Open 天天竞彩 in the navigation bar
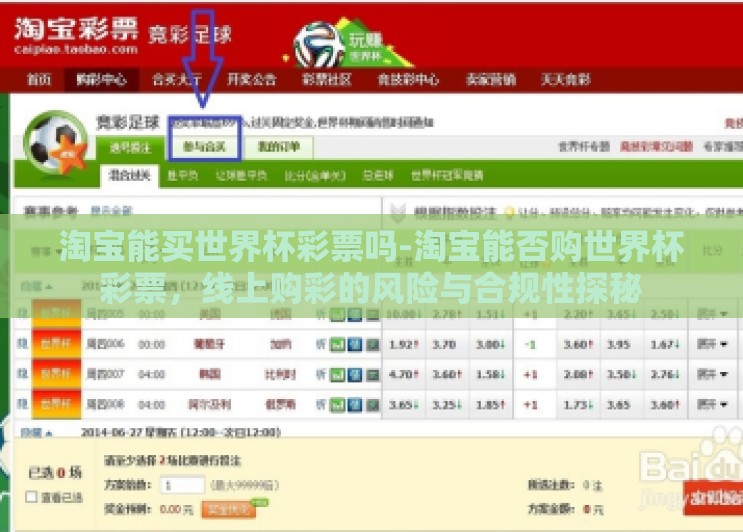Image resolution: width=743 pixels, height=532 pixels. pos(566,80)
